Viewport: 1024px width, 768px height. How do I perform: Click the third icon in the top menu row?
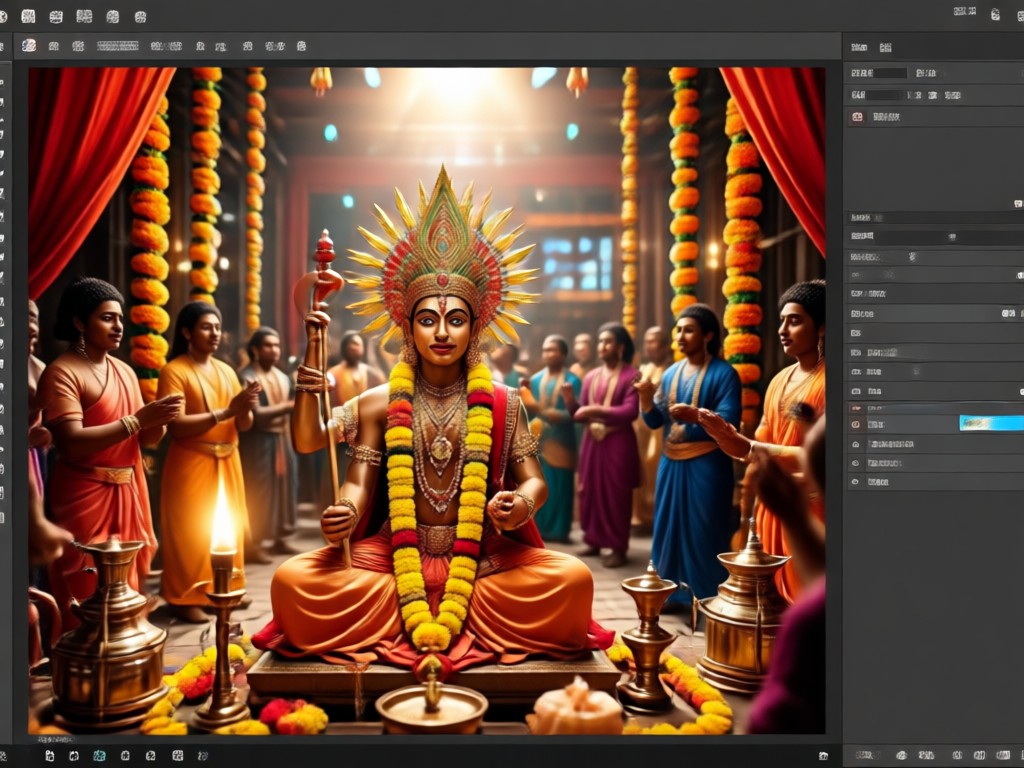coord(84,16)
